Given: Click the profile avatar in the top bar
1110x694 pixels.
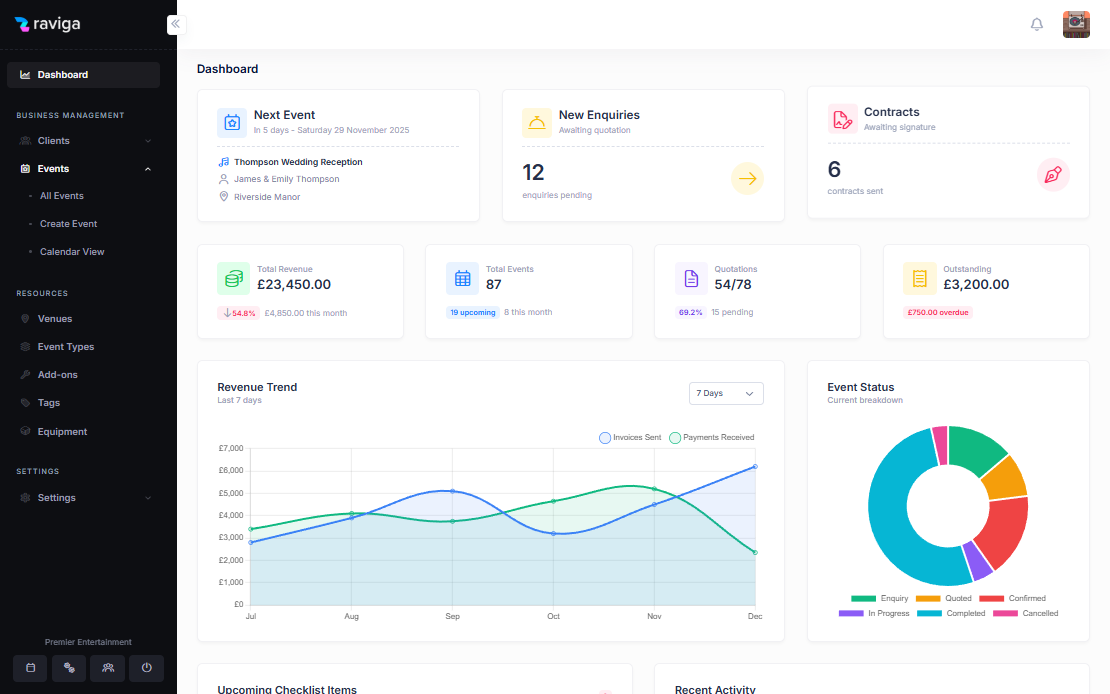Looking at the screenshot, I should [1076, 24].
